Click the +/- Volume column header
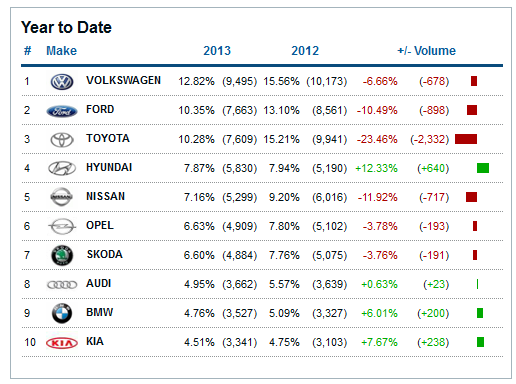516x384 pixels. 426,51
